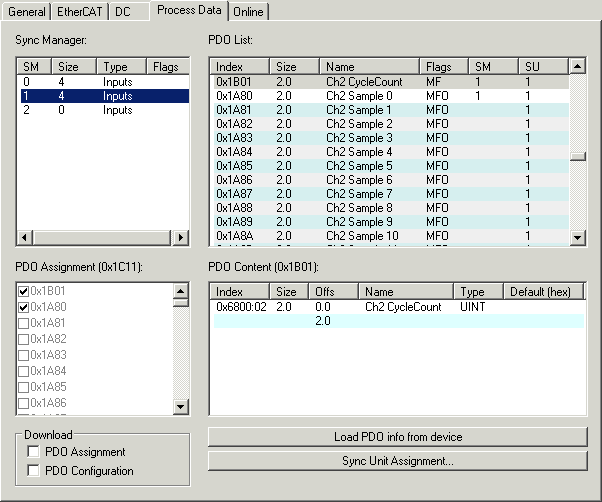Uncheck the 0x1B01 PDO assignment checkbox

coord(23,291)
